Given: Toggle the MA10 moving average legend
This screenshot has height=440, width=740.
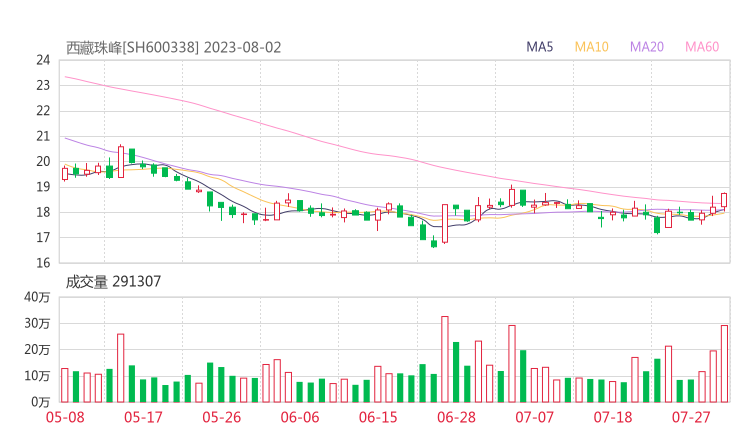Looking at the screenshot, I should coord(591,47).
